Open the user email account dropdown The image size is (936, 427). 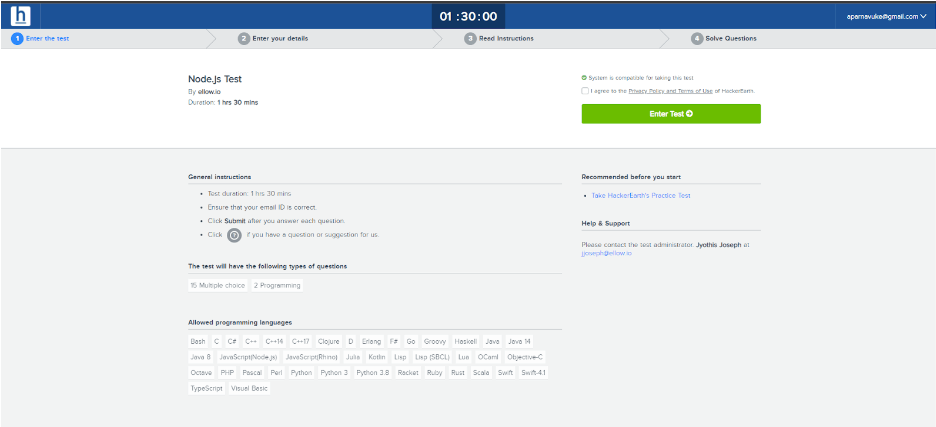(x=886, y=16)
